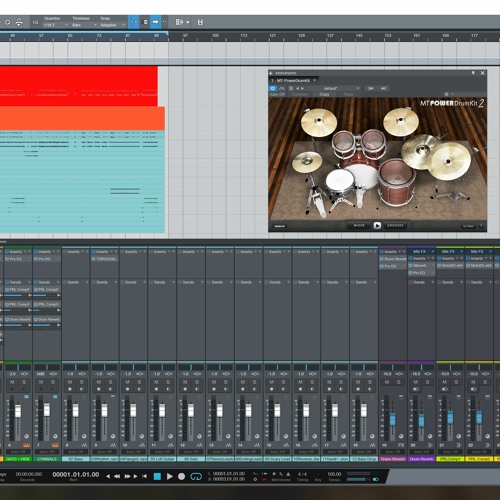Click bar 121 on the timeline ruler

click(273, 36)
